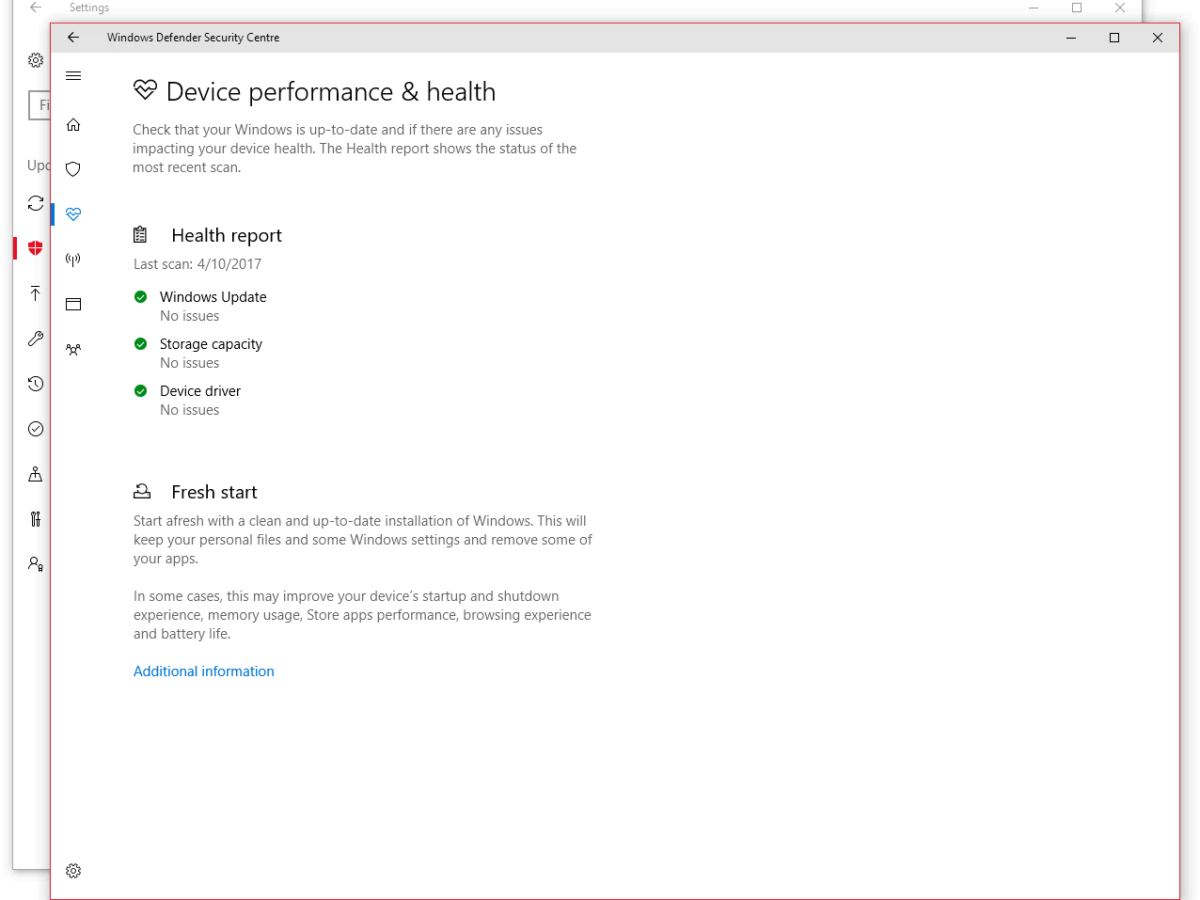This screenshot has width=1200, height=900.
Task: Click the Health report heading
Action: pyautogui.click(x=227, y=235)
